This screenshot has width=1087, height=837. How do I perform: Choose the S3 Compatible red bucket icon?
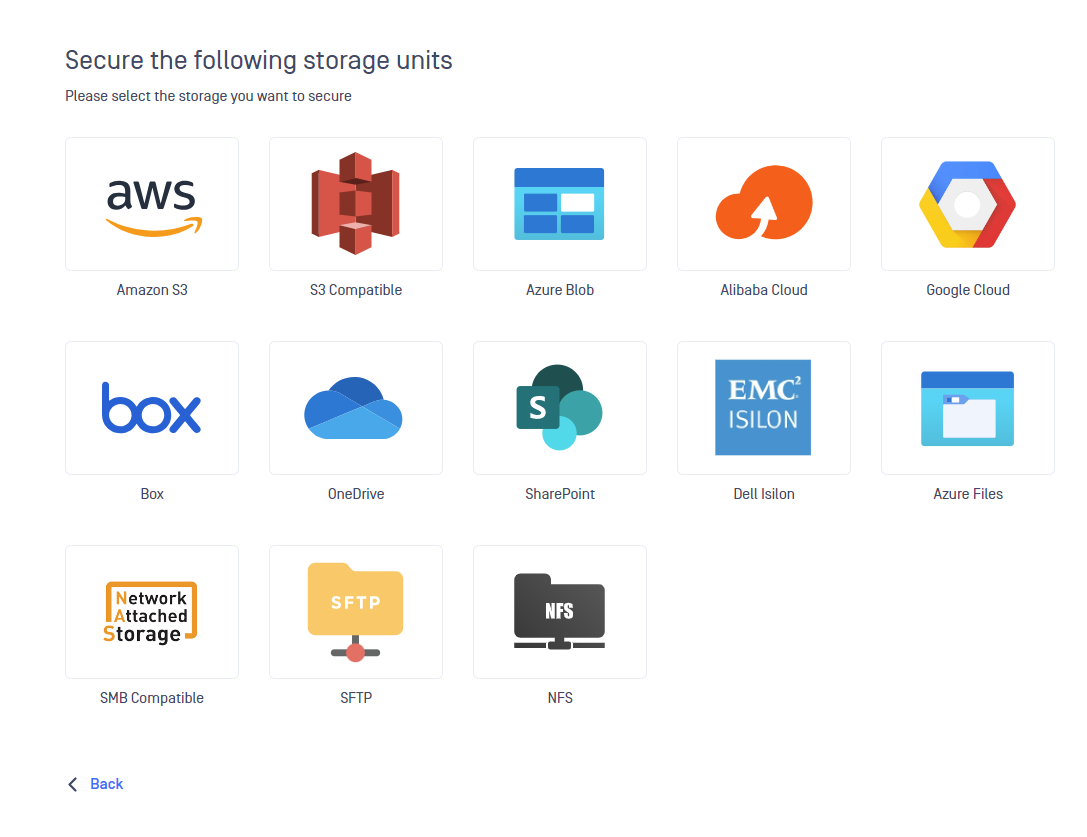[356, 204]
